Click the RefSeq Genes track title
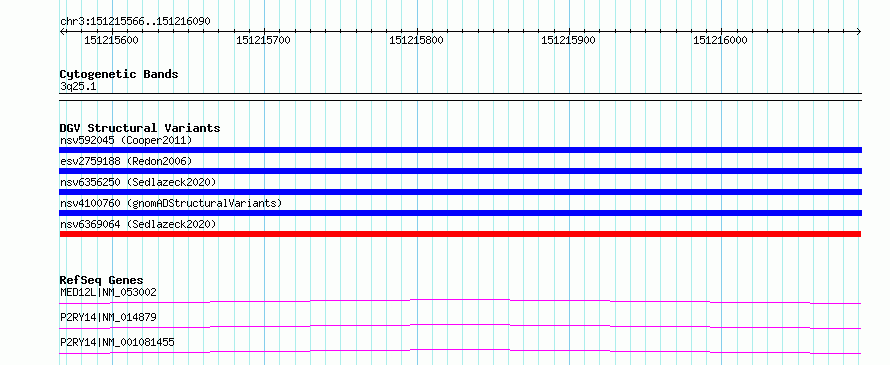The height and width of the screenshot is (365, 890). coord(102,280)
